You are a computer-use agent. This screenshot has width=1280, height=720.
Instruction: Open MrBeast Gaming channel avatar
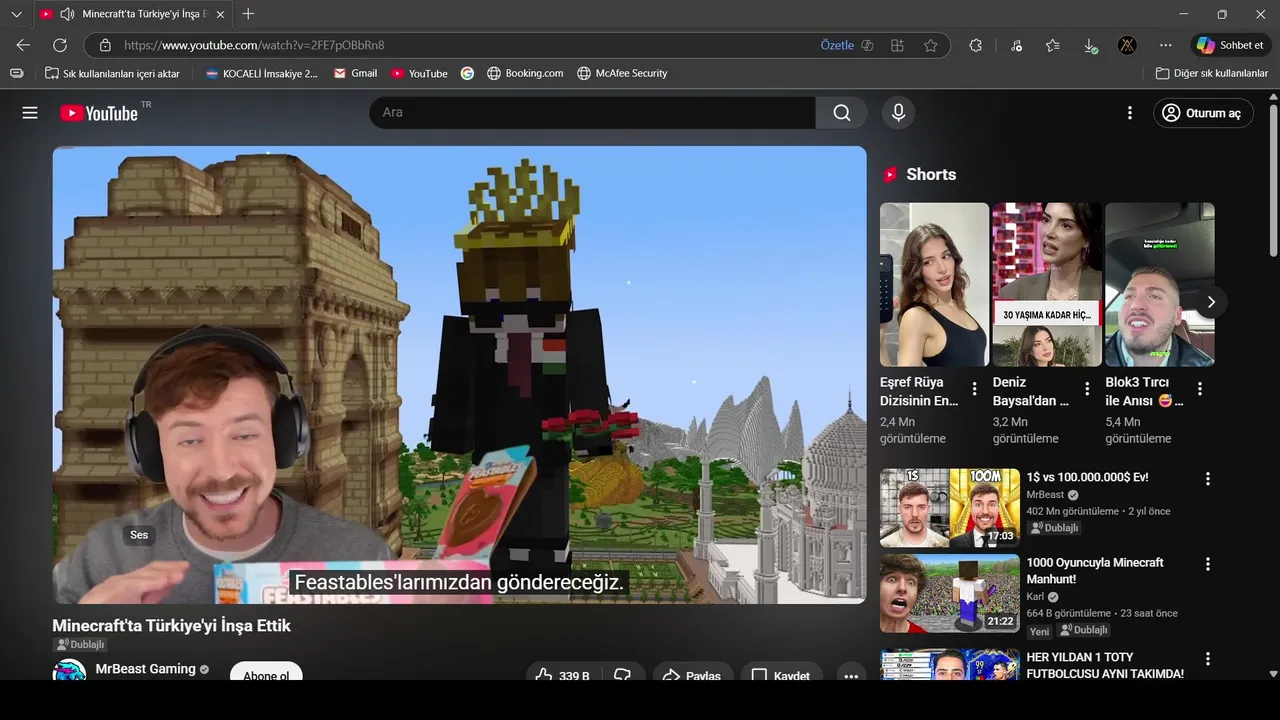(x=70, y=671)
